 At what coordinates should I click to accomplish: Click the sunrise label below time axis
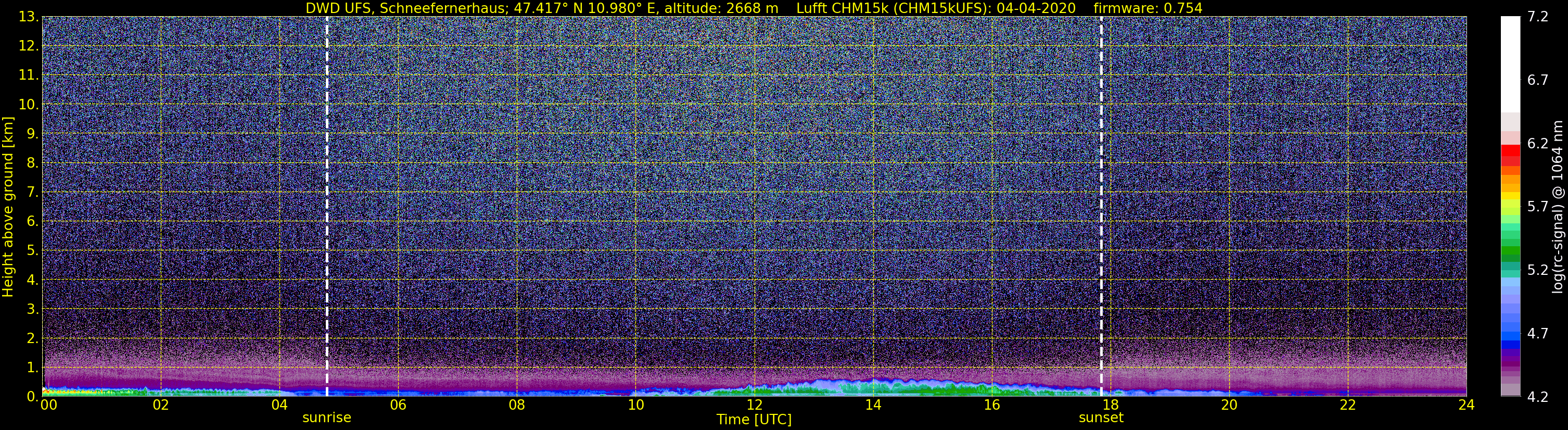click(327, 418)
